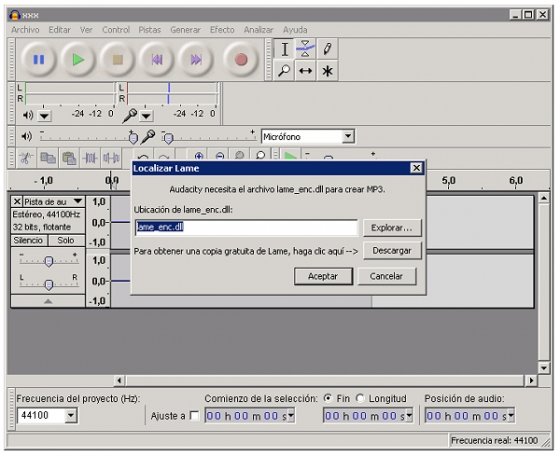Screen dimensions: 560x456
Task: Open the Archivo menu
Action: click(25, 30)
